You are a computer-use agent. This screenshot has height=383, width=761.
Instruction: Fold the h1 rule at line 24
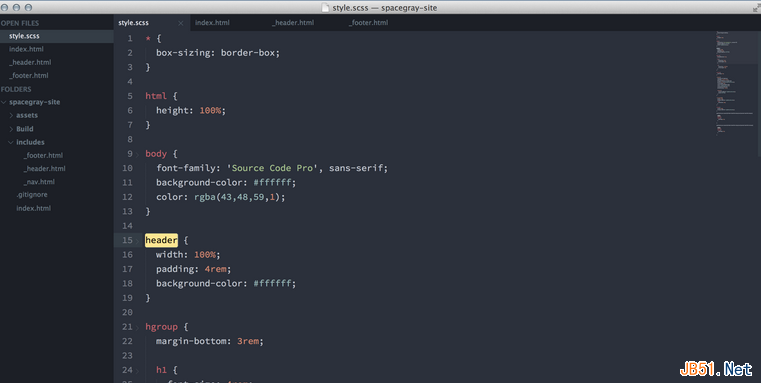tap(138, 370)
